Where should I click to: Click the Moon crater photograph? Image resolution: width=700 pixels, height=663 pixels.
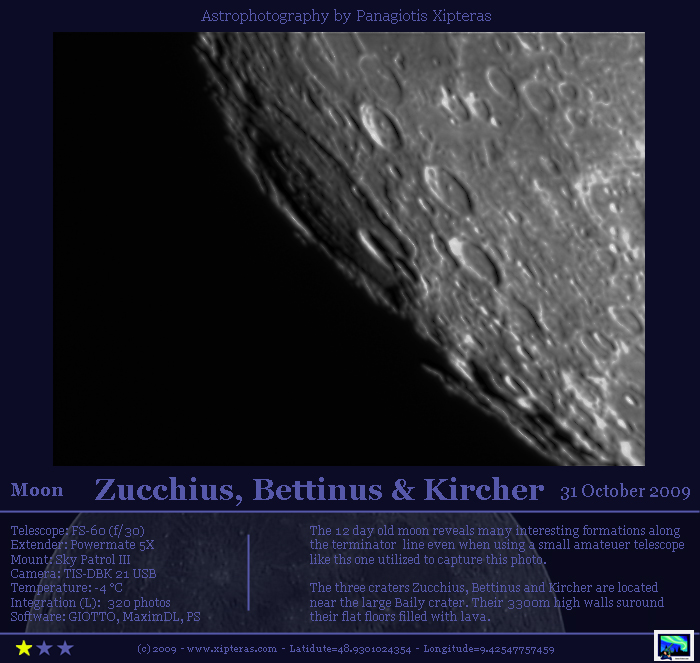[349, 249]
